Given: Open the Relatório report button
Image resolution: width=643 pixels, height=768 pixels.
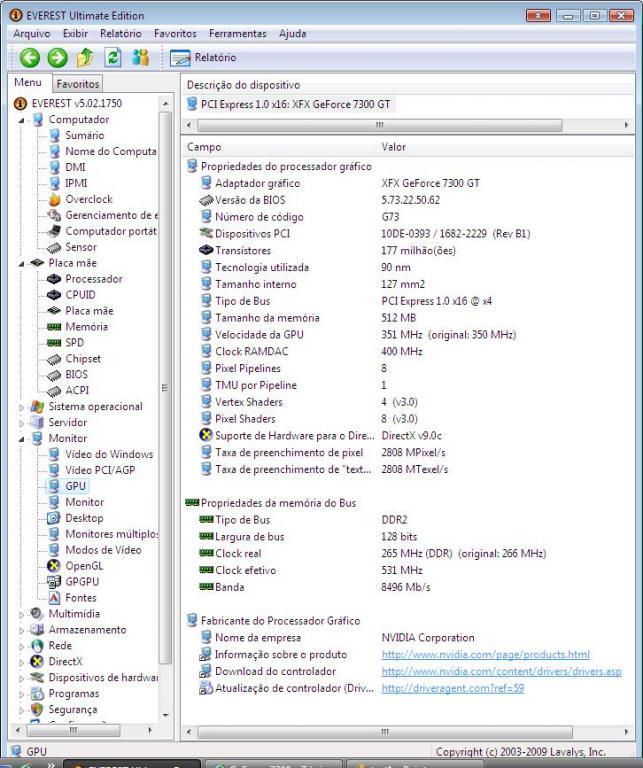Looking at the screenshot, I should (x=203, y=58).
